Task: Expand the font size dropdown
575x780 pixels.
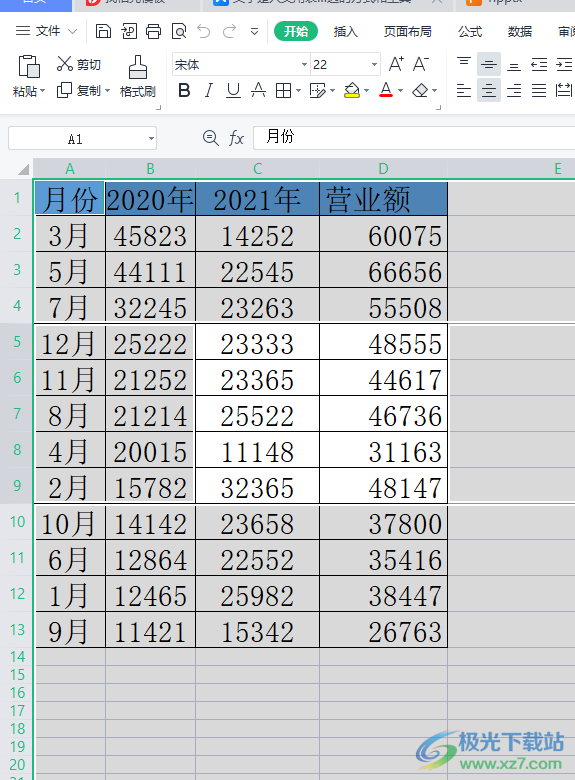Action: (x=374, y=65)
